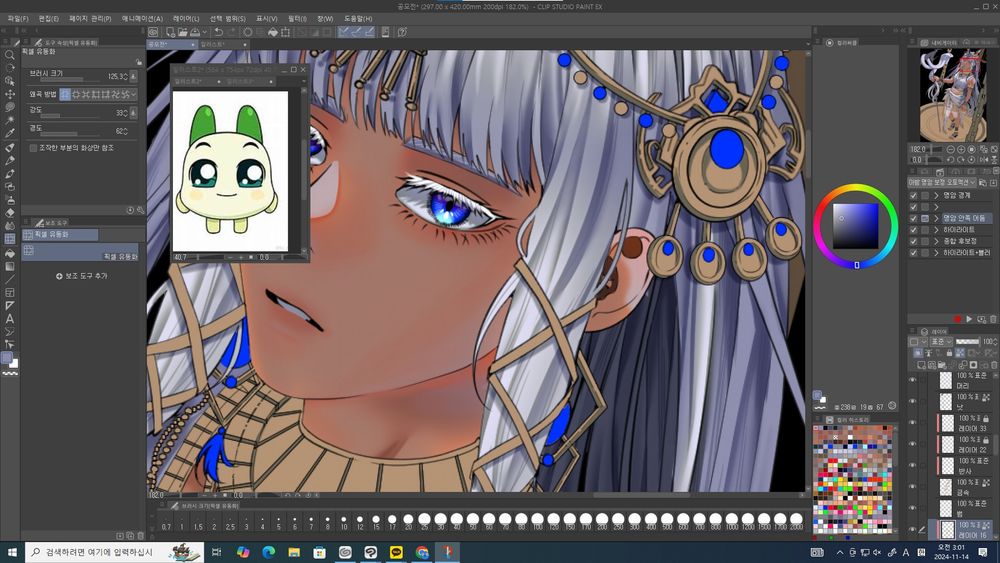Open the 레이어(L) menu
Viewport: 1000px width, 563px height.
point(186,18)
